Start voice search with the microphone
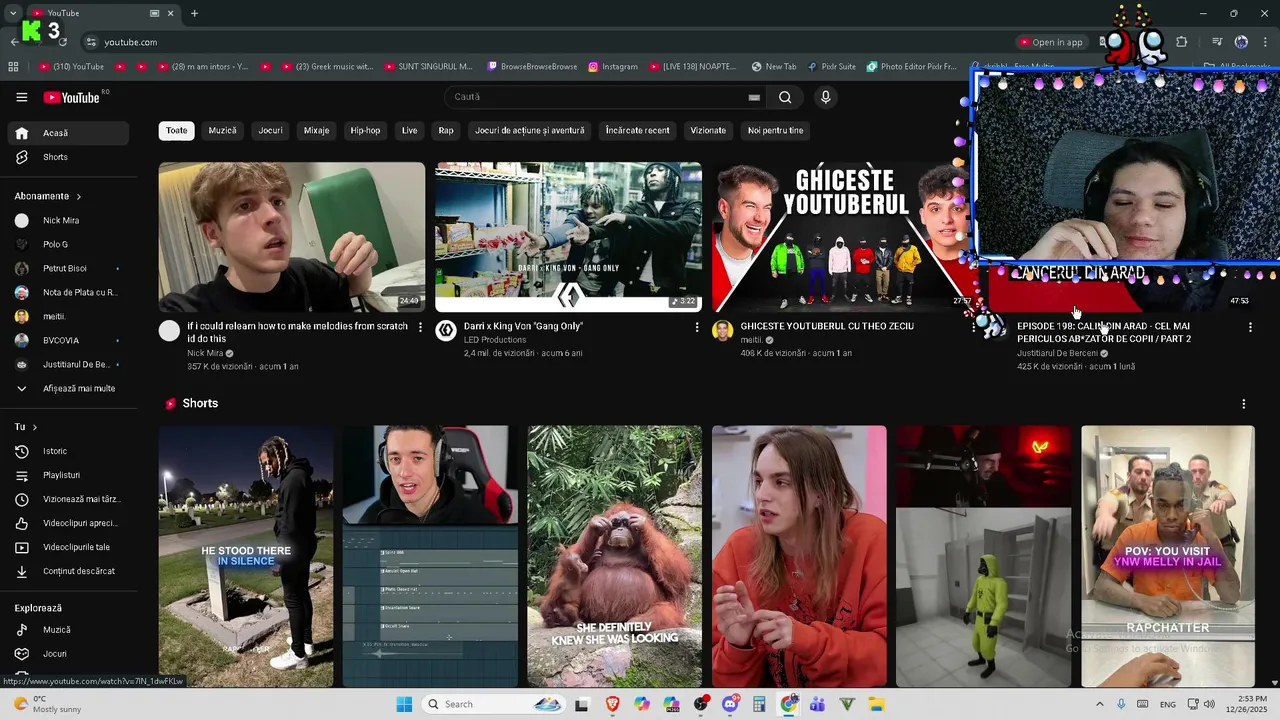 point(825,97)
